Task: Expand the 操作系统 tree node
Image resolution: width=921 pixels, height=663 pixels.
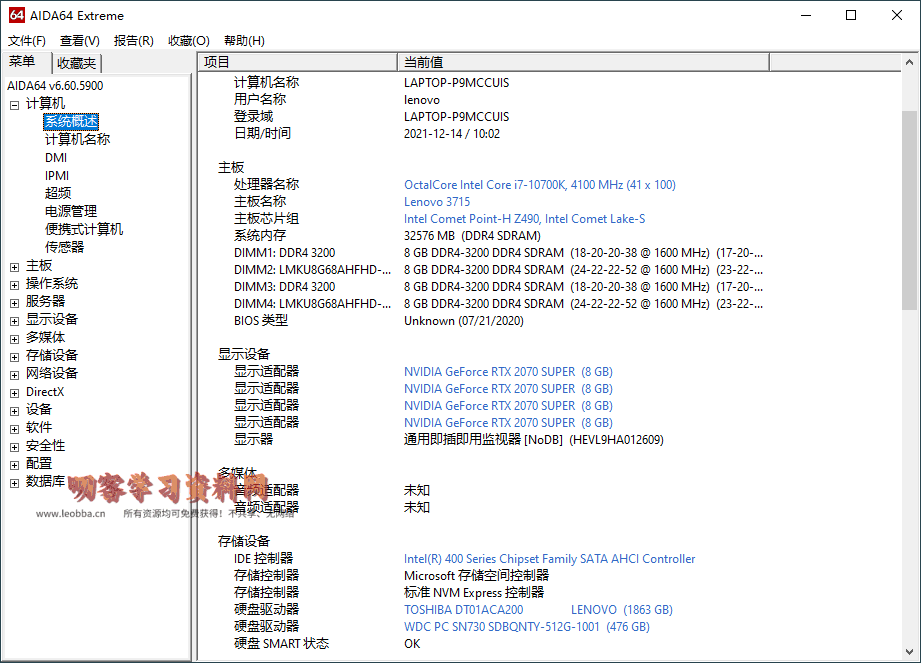Action: click(x=15, y=284)
